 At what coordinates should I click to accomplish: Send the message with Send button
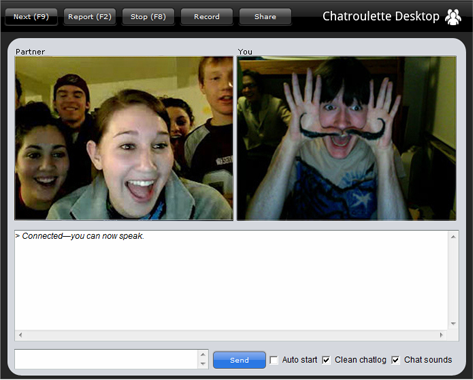point(239,360)
